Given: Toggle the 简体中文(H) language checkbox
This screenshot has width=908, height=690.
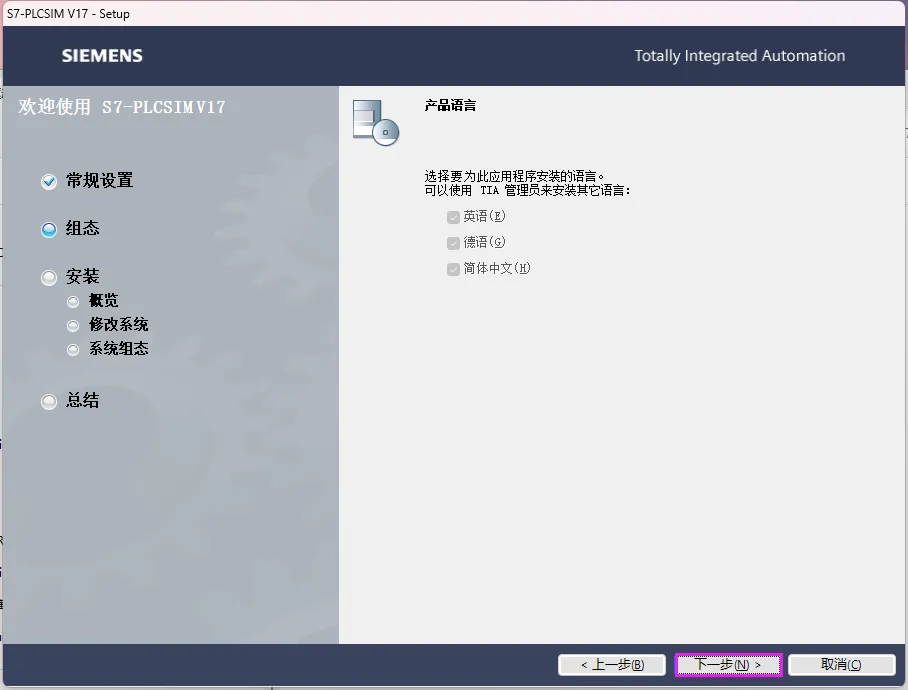Looking at the screenshot, I should [x=453, y=269].
